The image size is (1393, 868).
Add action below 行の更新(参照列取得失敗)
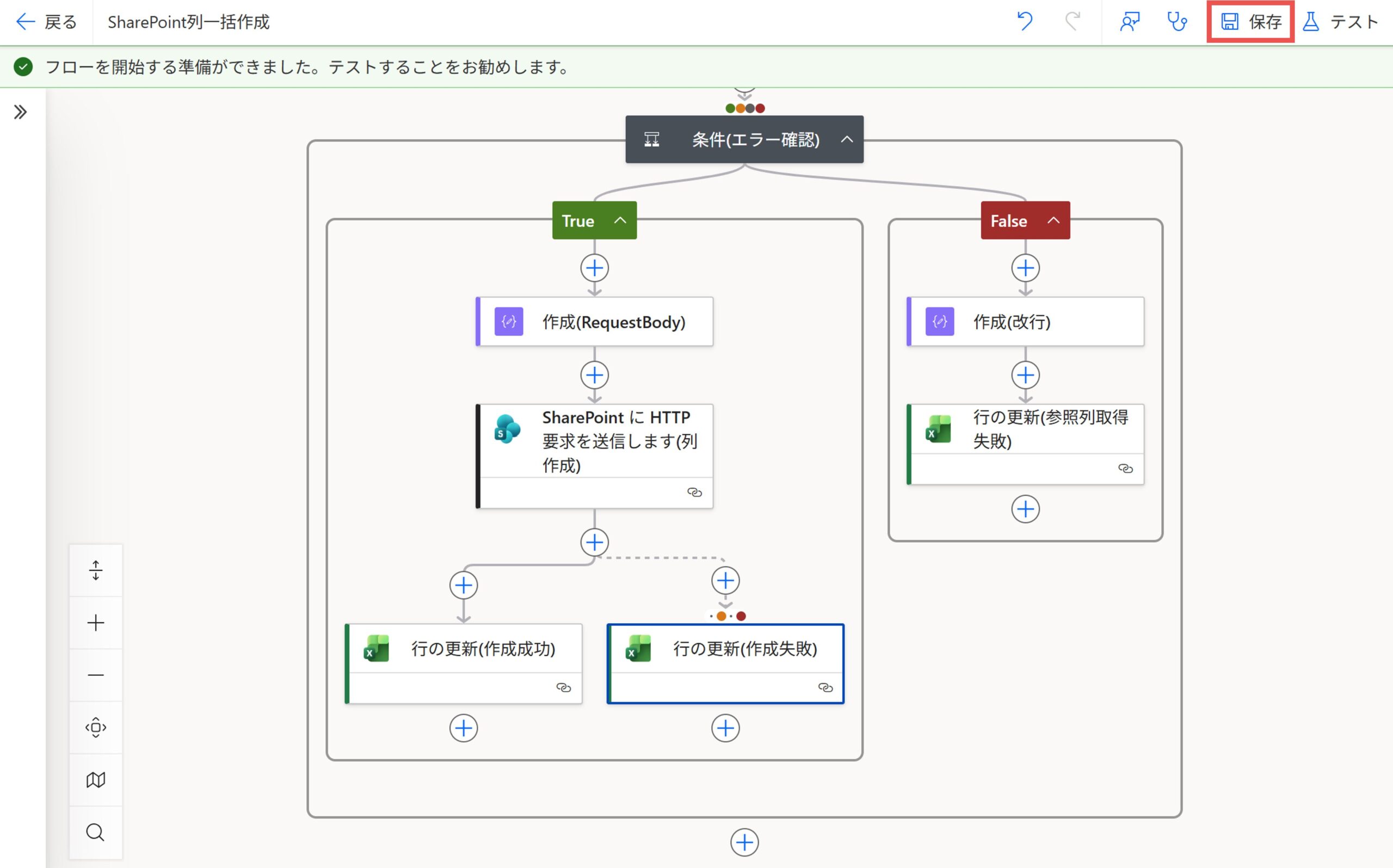pyautogui.click(x=1026, y=509)
